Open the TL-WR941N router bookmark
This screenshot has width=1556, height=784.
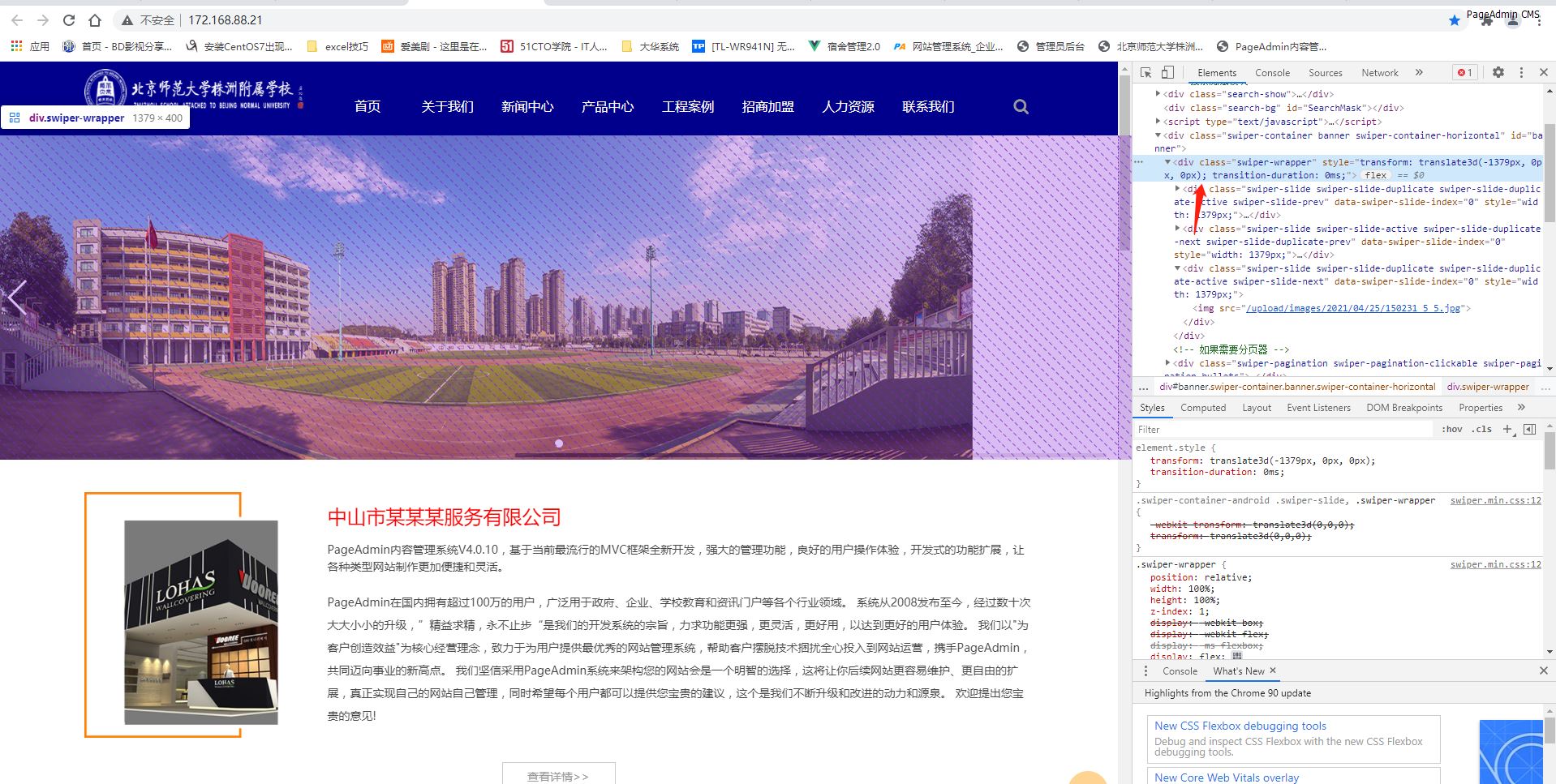click(744, 46)
